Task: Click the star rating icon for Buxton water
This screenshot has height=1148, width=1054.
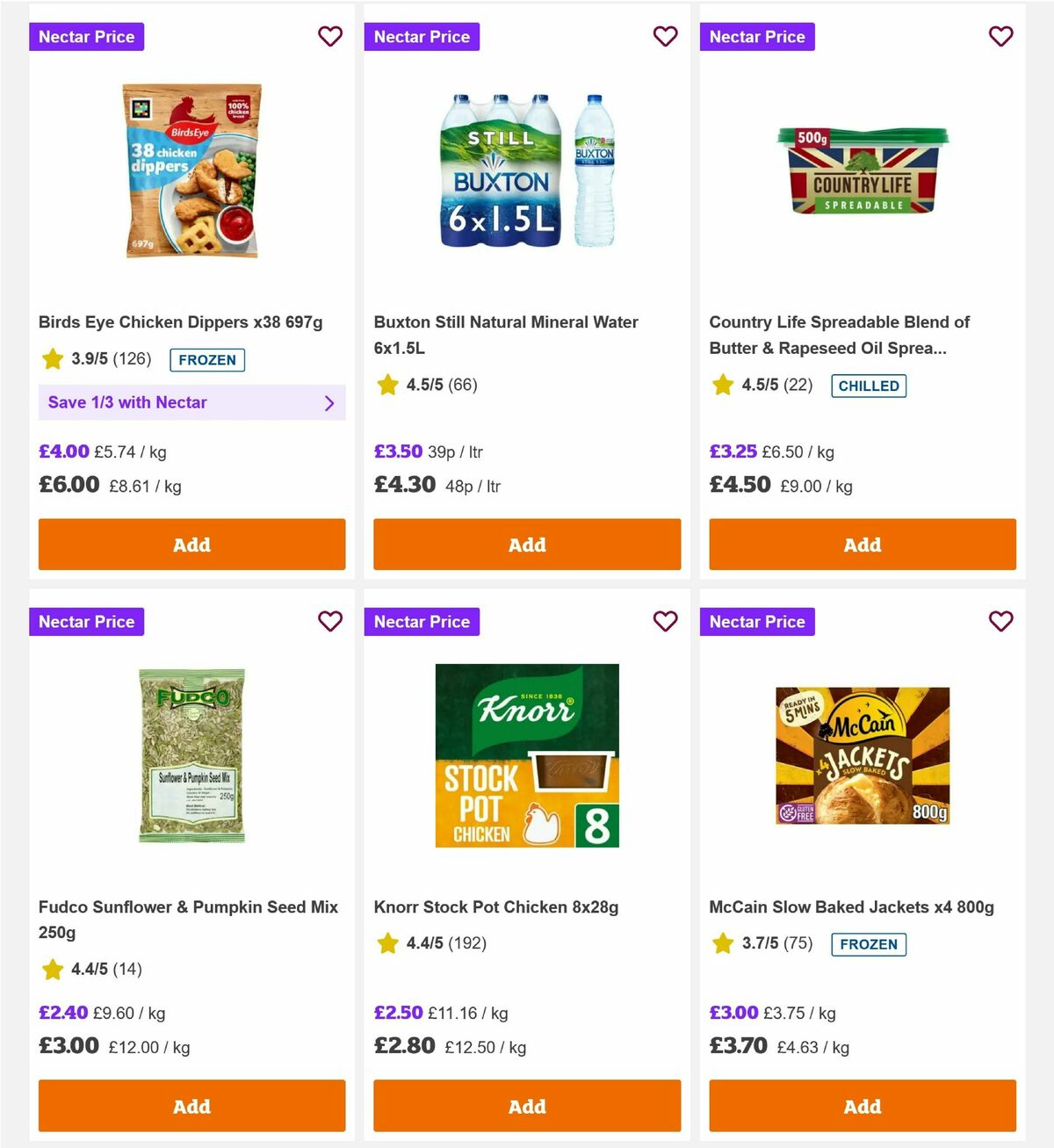Action: 387,384
